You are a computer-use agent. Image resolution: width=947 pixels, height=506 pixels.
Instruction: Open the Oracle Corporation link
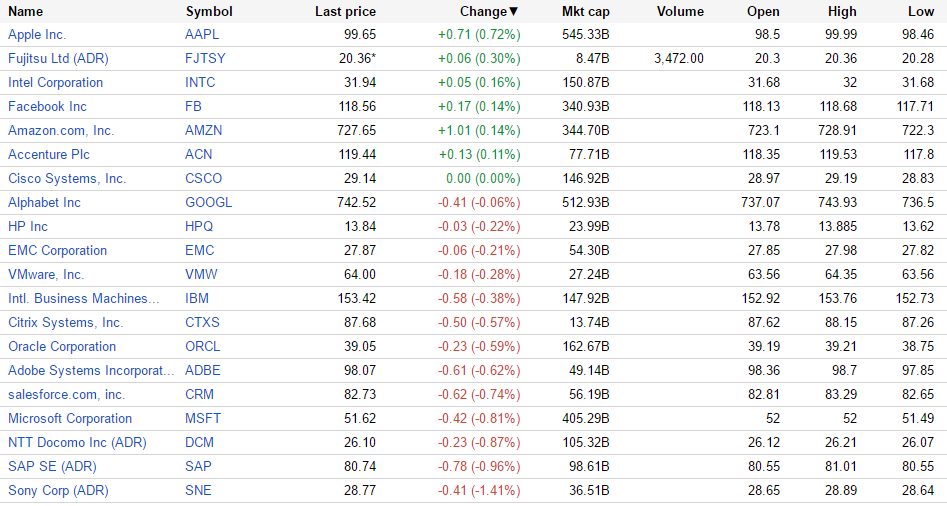tap(62, 347)
